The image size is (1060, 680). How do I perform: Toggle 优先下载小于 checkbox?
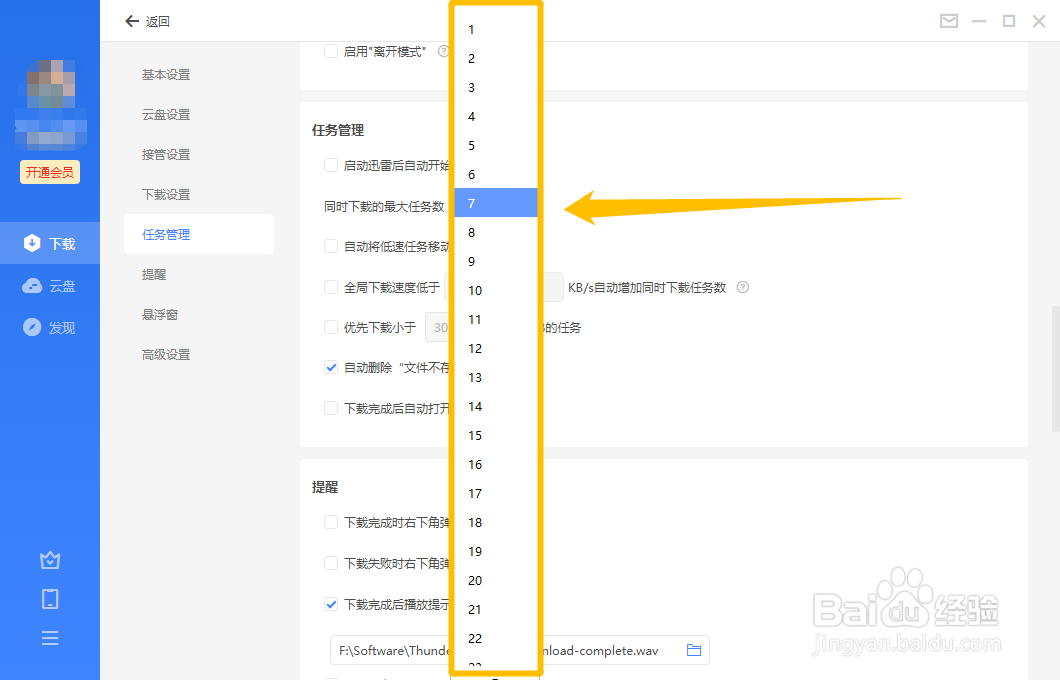[x=331, y=327]
